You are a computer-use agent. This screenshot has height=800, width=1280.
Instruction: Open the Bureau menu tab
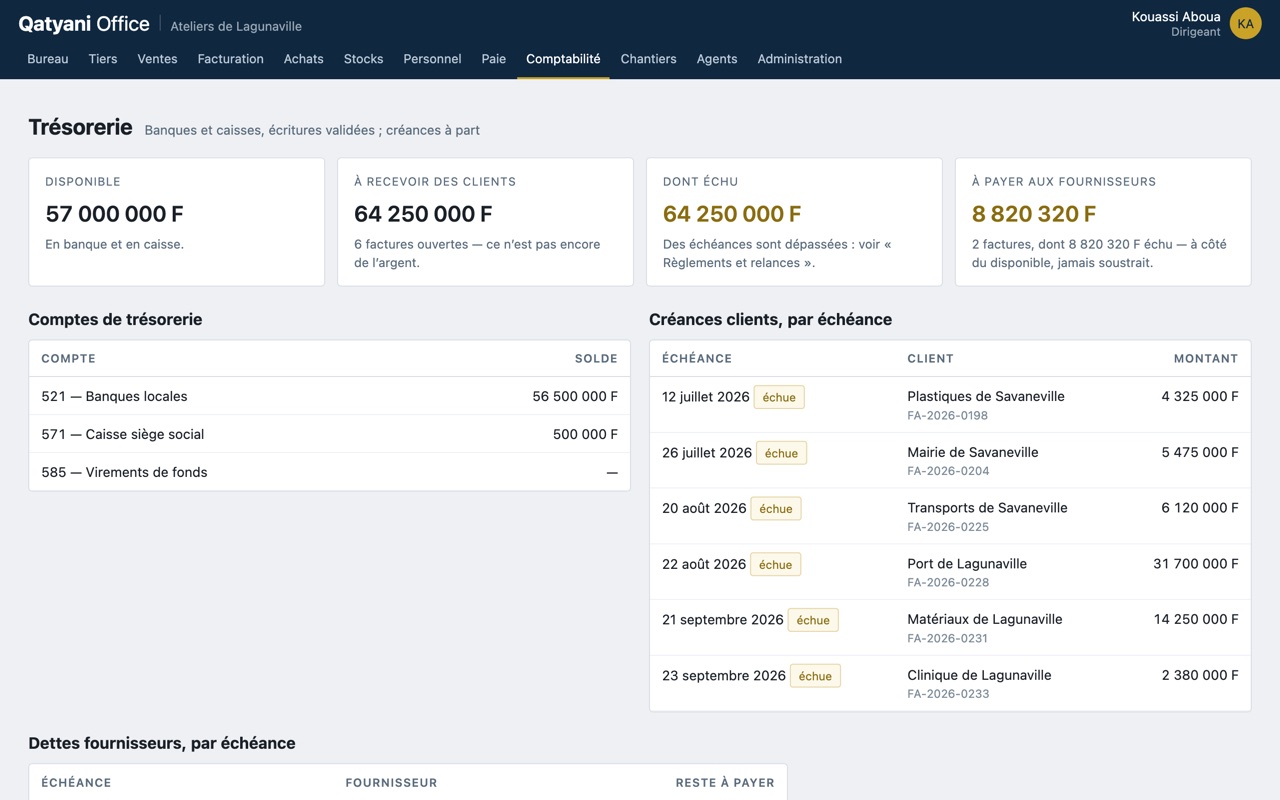48,59
